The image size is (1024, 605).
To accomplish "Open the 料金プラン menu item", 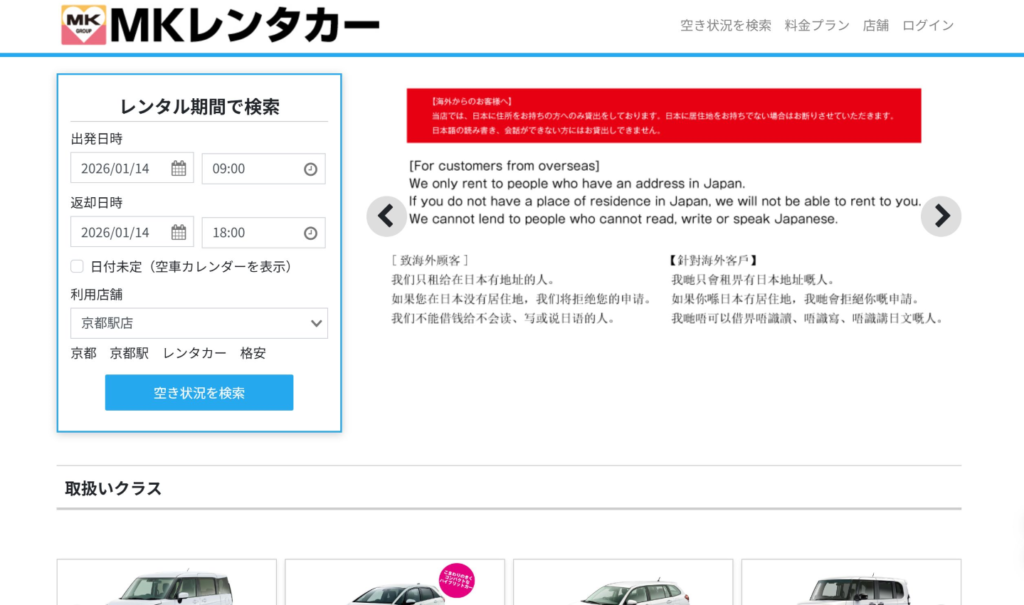I will [817, 26].
